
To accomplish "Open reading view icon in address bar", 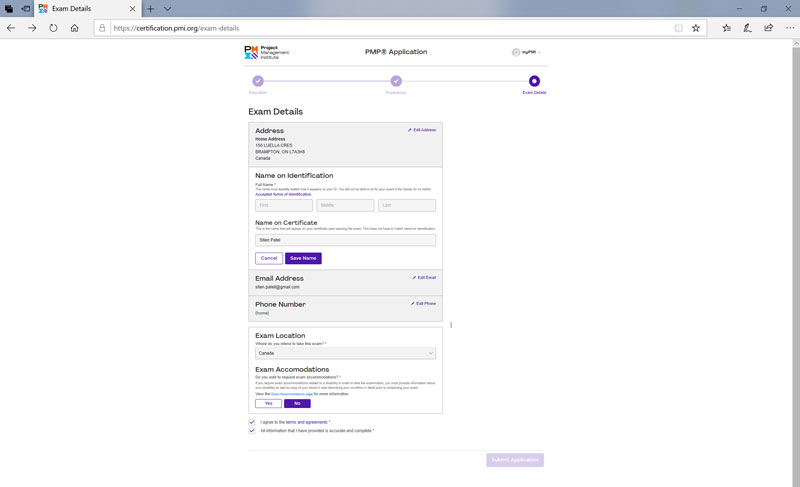I will [x=679, y=28].
